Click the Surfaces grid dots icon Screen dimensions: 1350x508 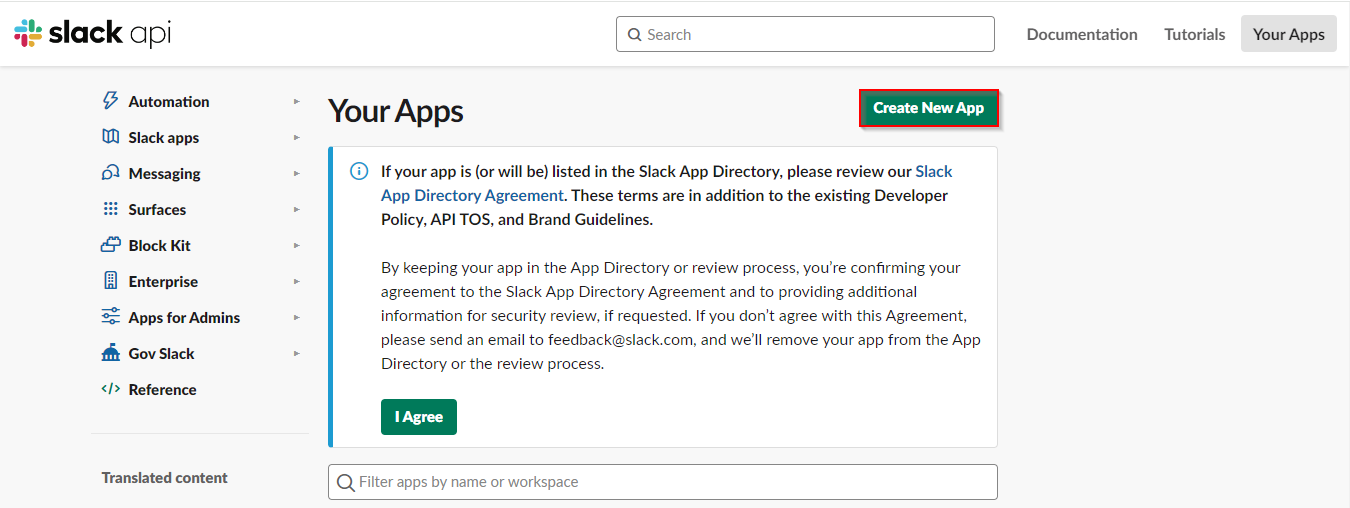click(111, 209)
